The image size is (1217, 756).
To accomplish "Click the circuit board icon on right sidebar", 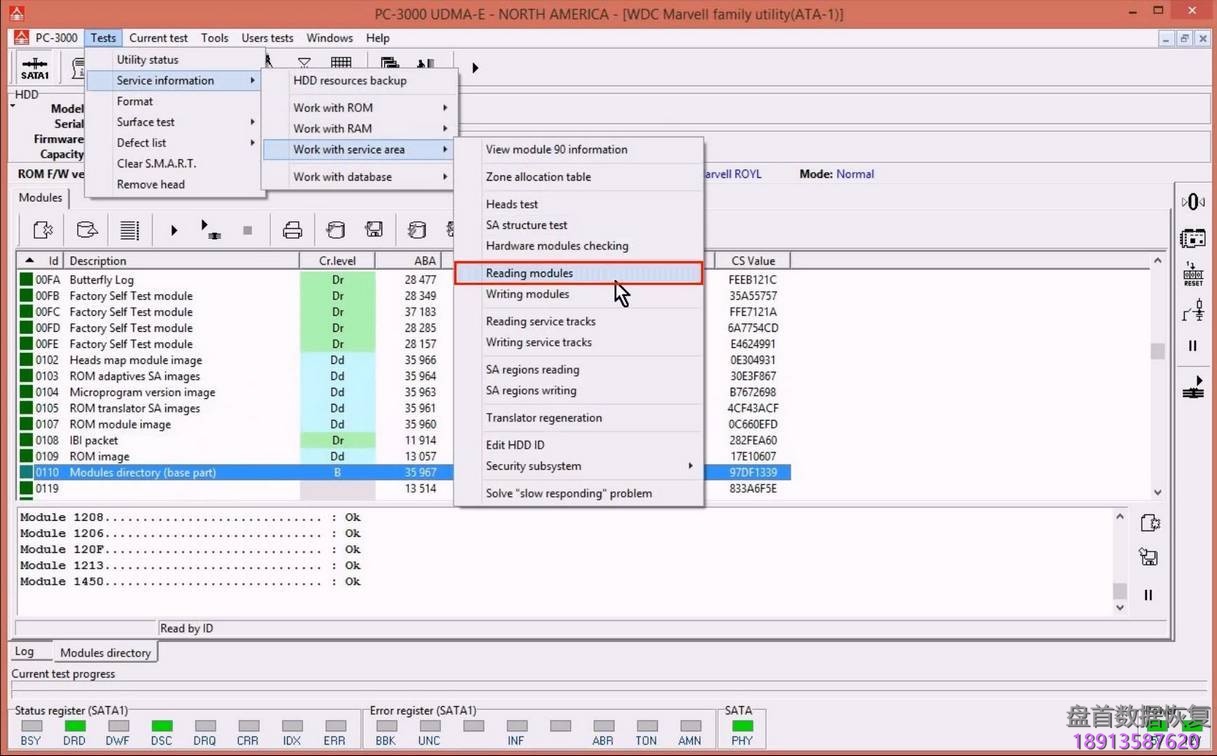I will click(x=1193, y=239).
